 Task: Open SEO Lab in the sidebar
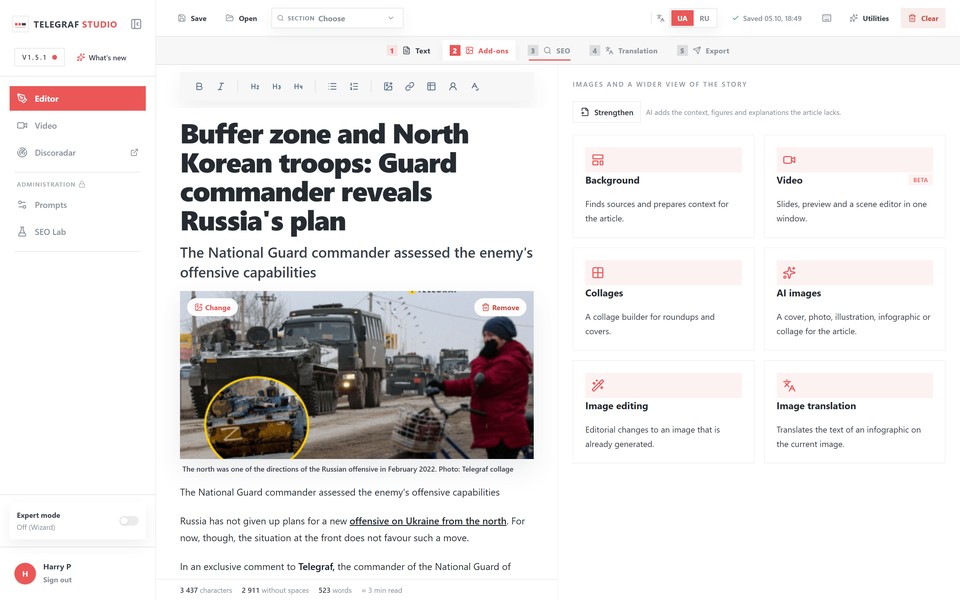click(78, 232)
